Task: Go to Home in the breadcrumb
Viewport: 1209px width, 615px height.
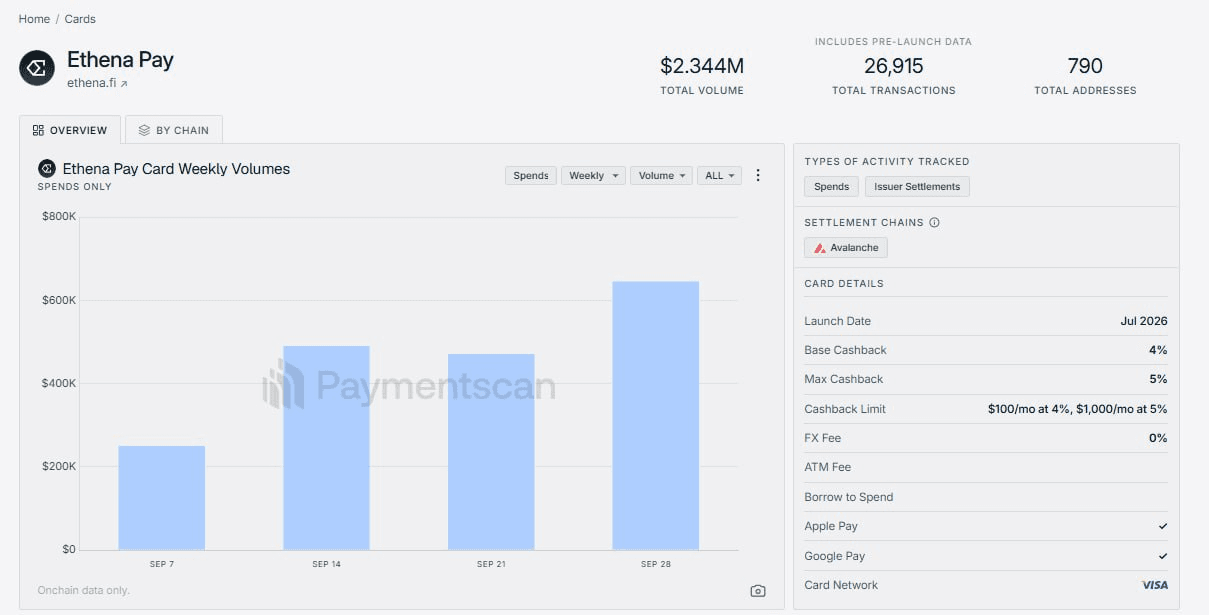Action: 34,19
